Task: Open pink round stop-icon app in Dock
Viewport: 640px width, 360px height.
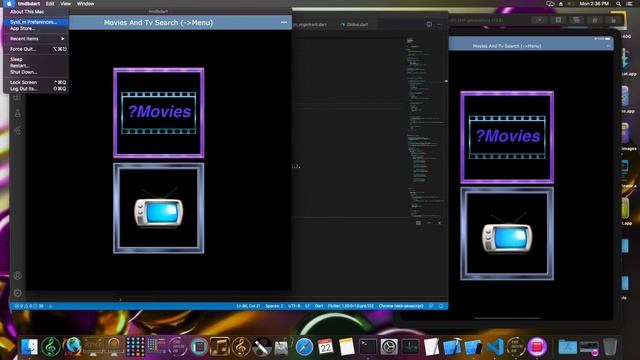Action: pos(537,347)
